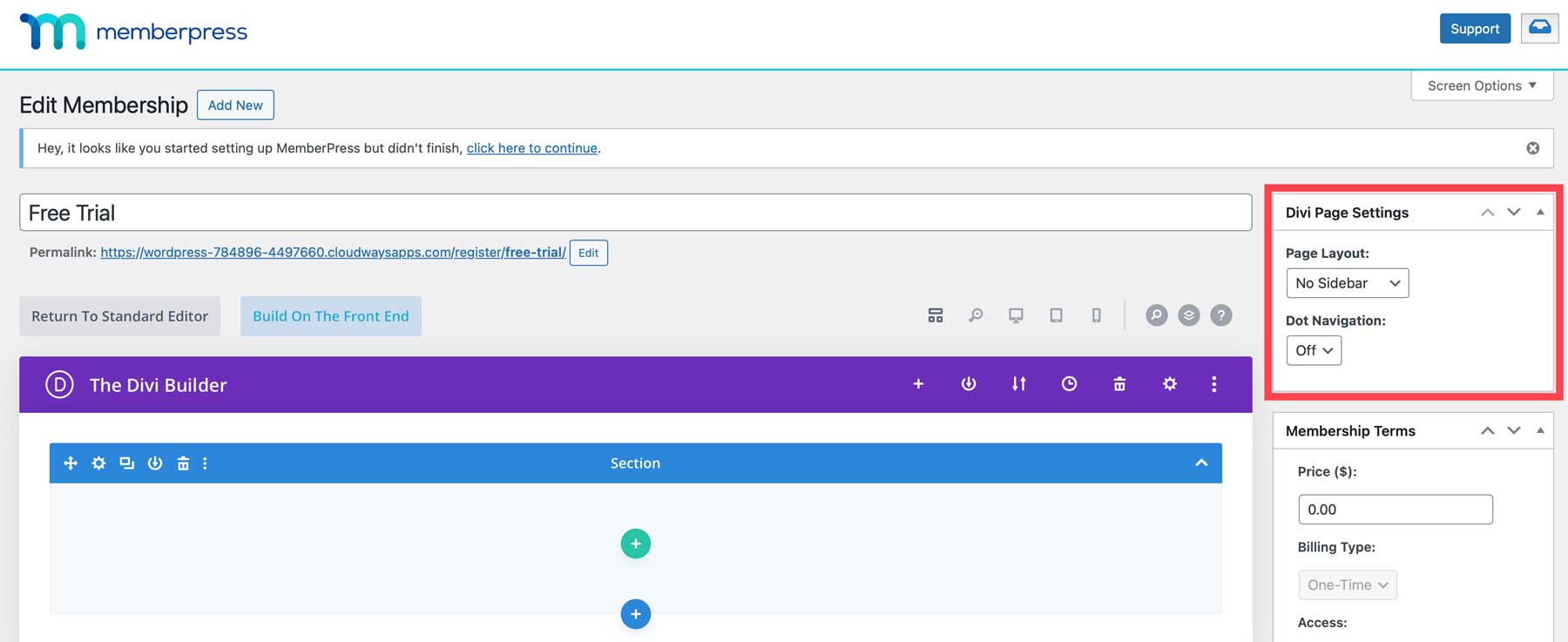
Task: Click the Edit Membership heading
Action: pos(104,105)
